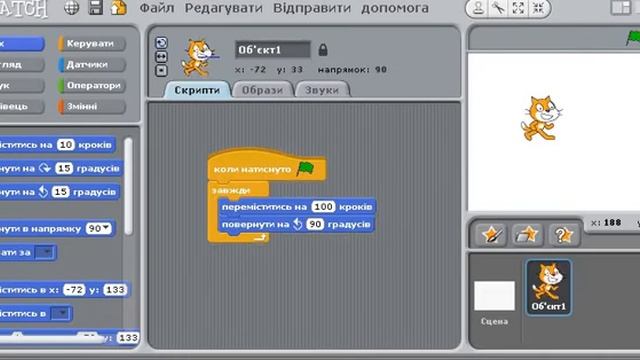Click the surprise sprite button
The width and height of the screenshot is (640, 360).
pyautogui.click(x=563, y=235)
